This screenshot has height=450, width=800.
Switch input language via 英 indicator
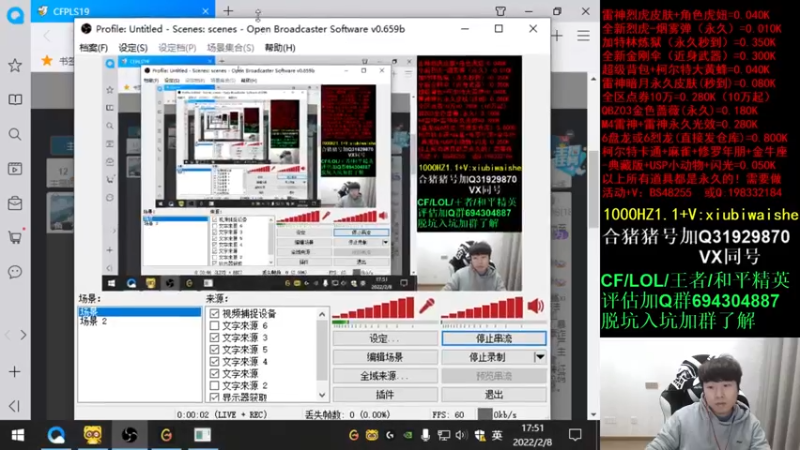coord(497,435)
